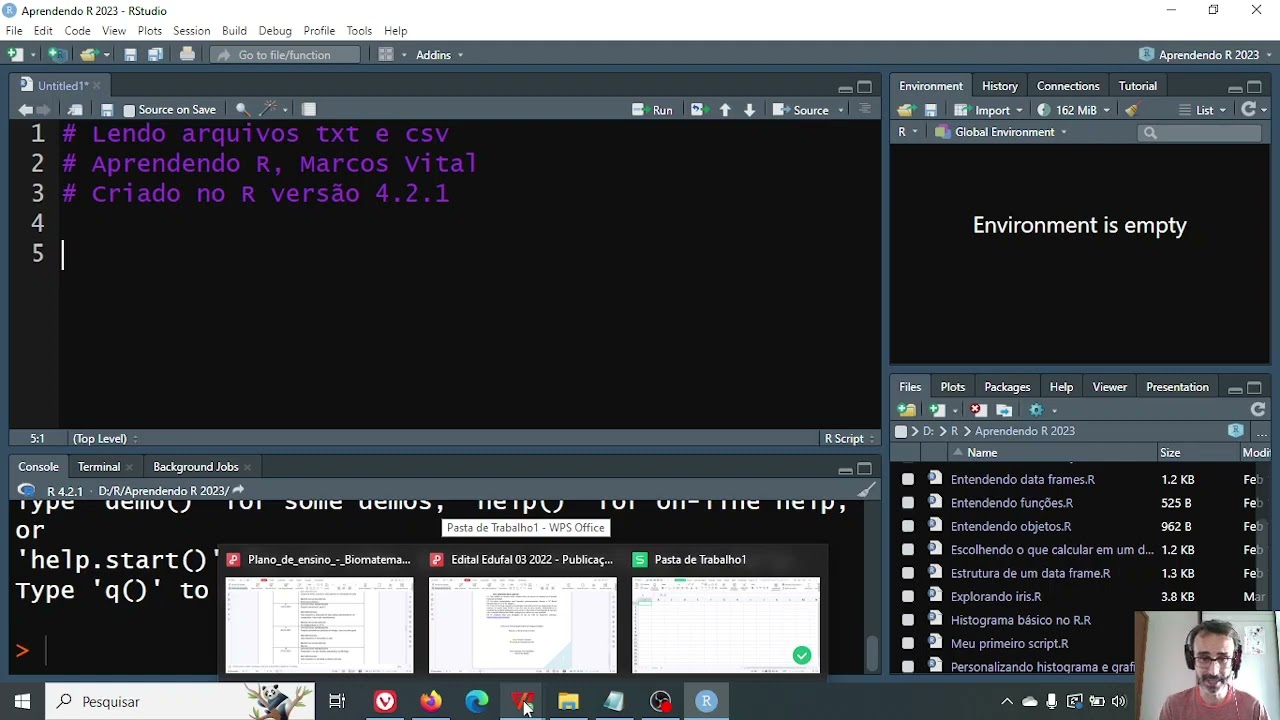Image resolution: width=1280 pixels, height=720 pixels.
Task: Delete selected files with the red X icon
Action: pyautogui.click(x=978, y=410)
